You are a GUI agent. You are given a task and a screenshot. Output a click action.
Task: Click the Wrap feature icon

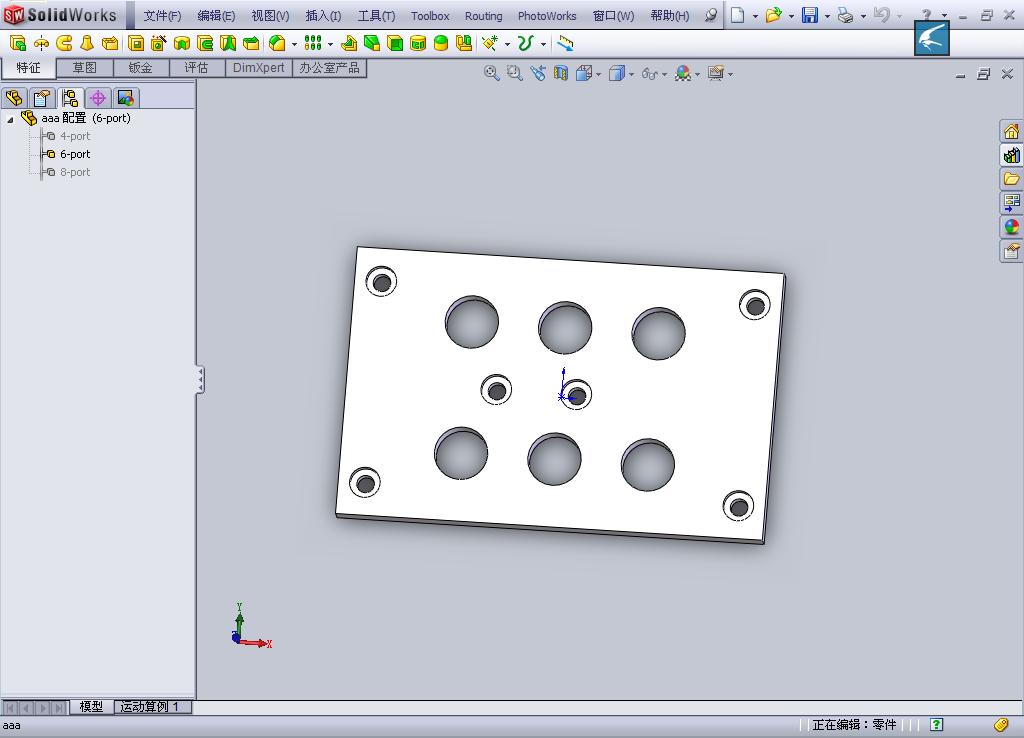tap(418, 44)
